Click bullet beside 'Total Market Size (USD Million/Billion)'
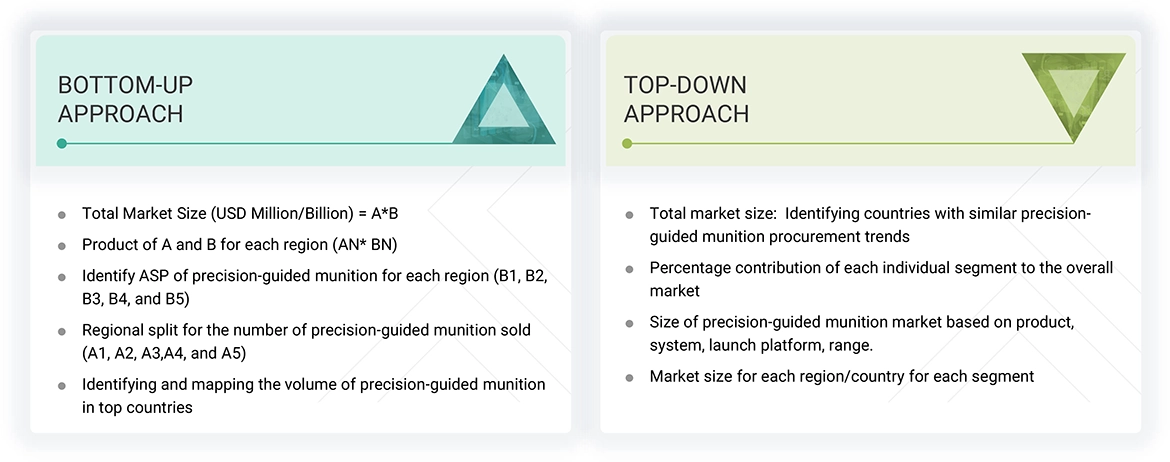The height and width of the screenshot is (462, 1170). click(62, 215)
